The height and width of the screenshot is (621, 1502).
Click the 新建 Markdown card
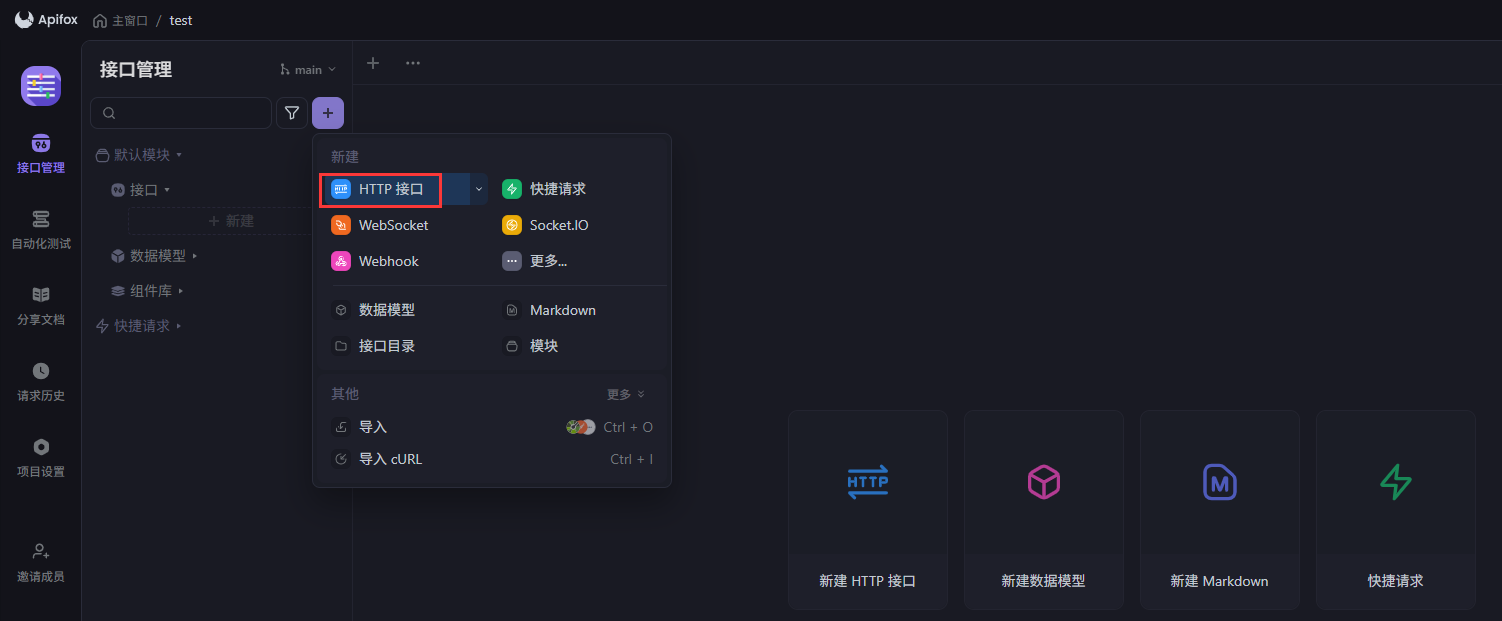(1219, 510)
